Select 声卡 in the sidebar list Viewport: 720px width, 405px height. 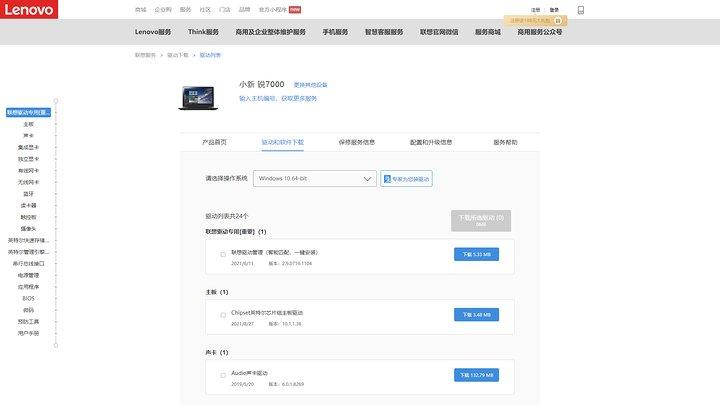coord(28,136)
